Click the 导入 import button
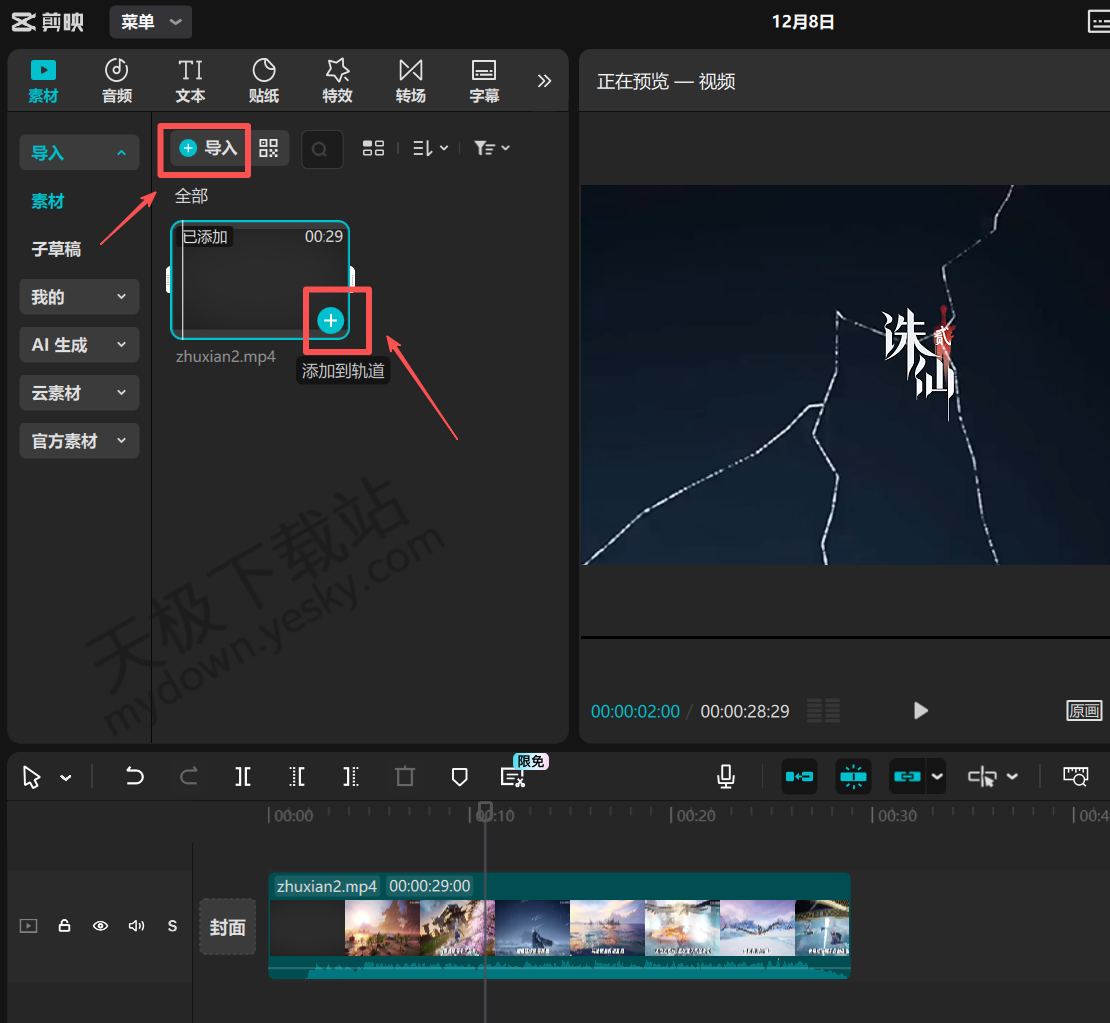 [204, 148]
